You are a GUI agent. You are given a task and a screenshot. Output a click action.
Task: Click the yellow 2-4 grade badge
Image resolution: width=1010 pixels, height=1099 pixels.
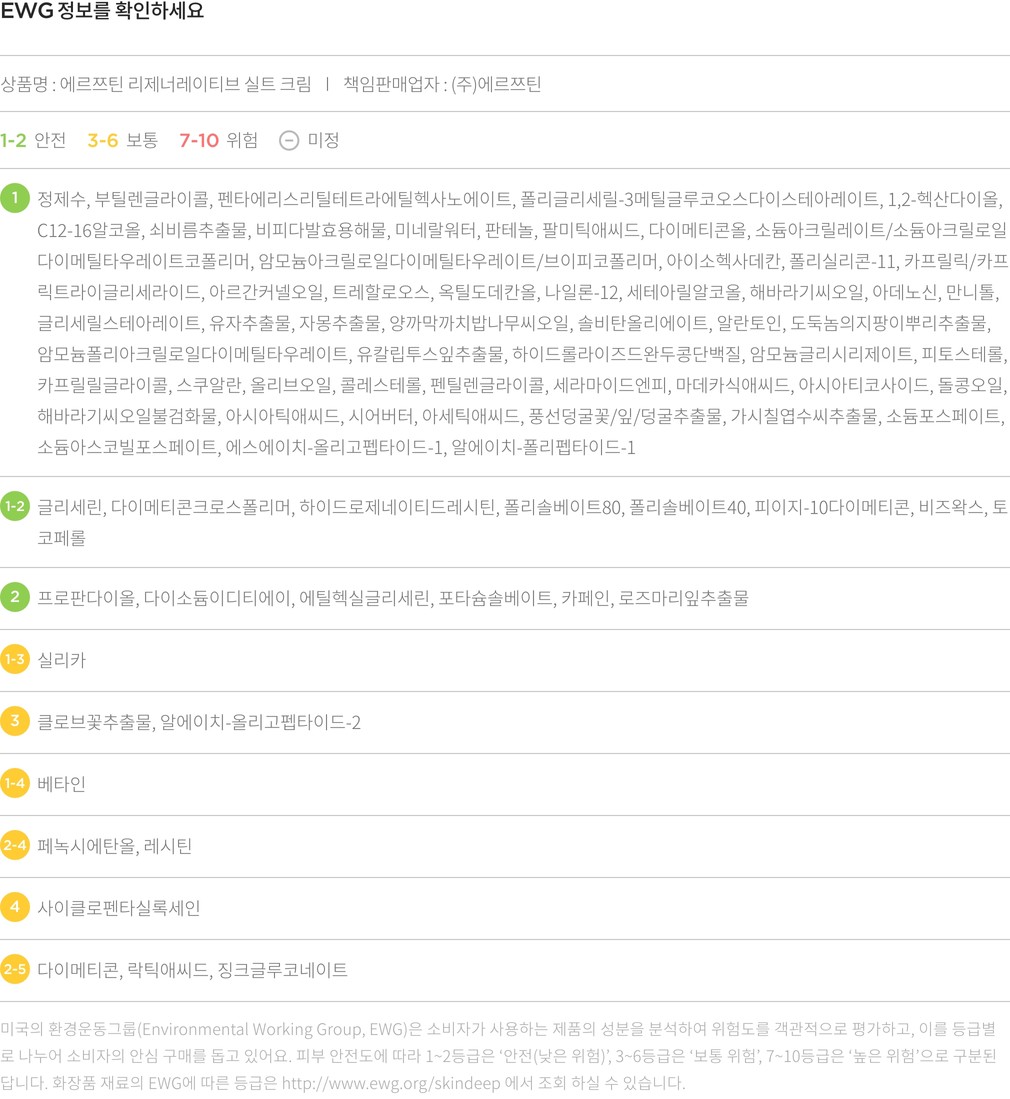[15, 846]
